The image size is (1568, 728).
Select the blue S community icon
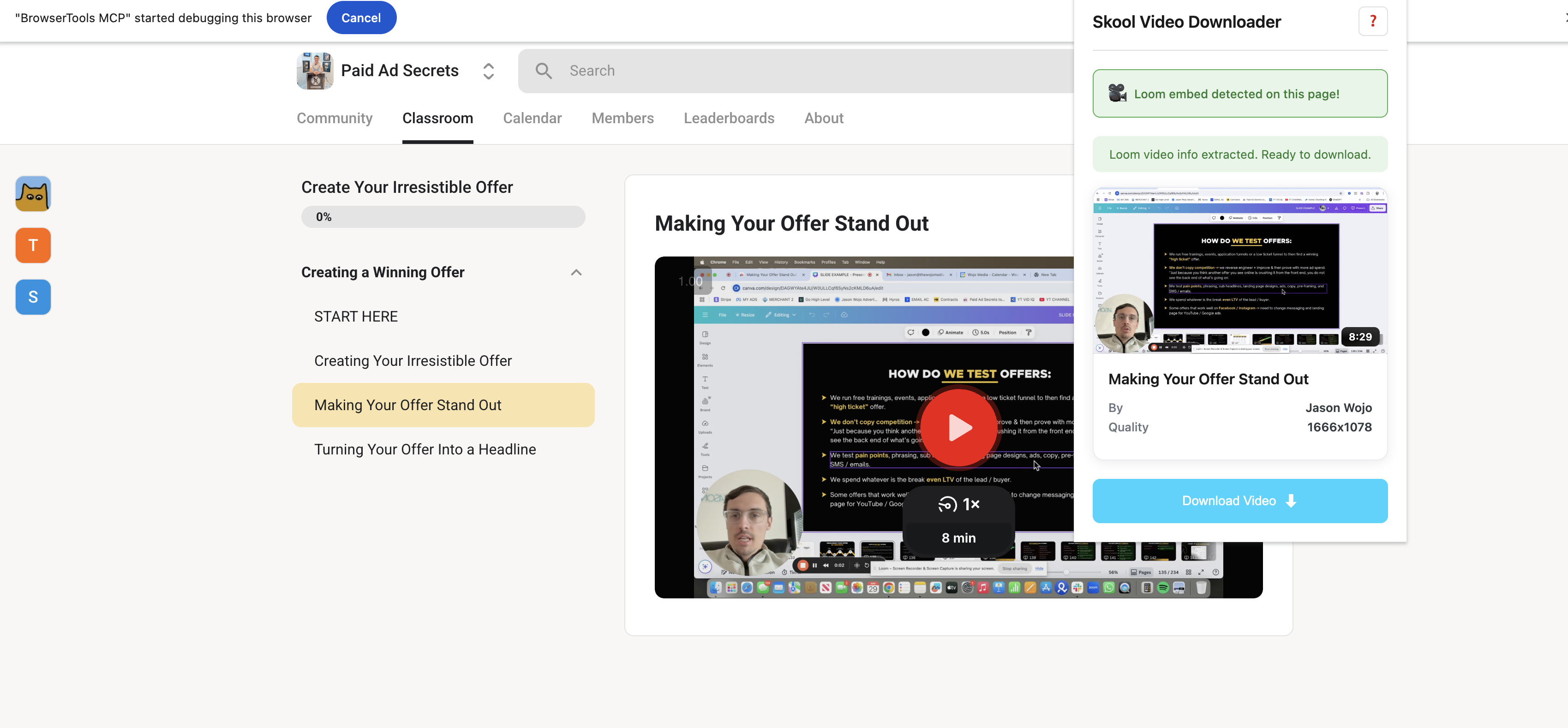pos(33,297)
